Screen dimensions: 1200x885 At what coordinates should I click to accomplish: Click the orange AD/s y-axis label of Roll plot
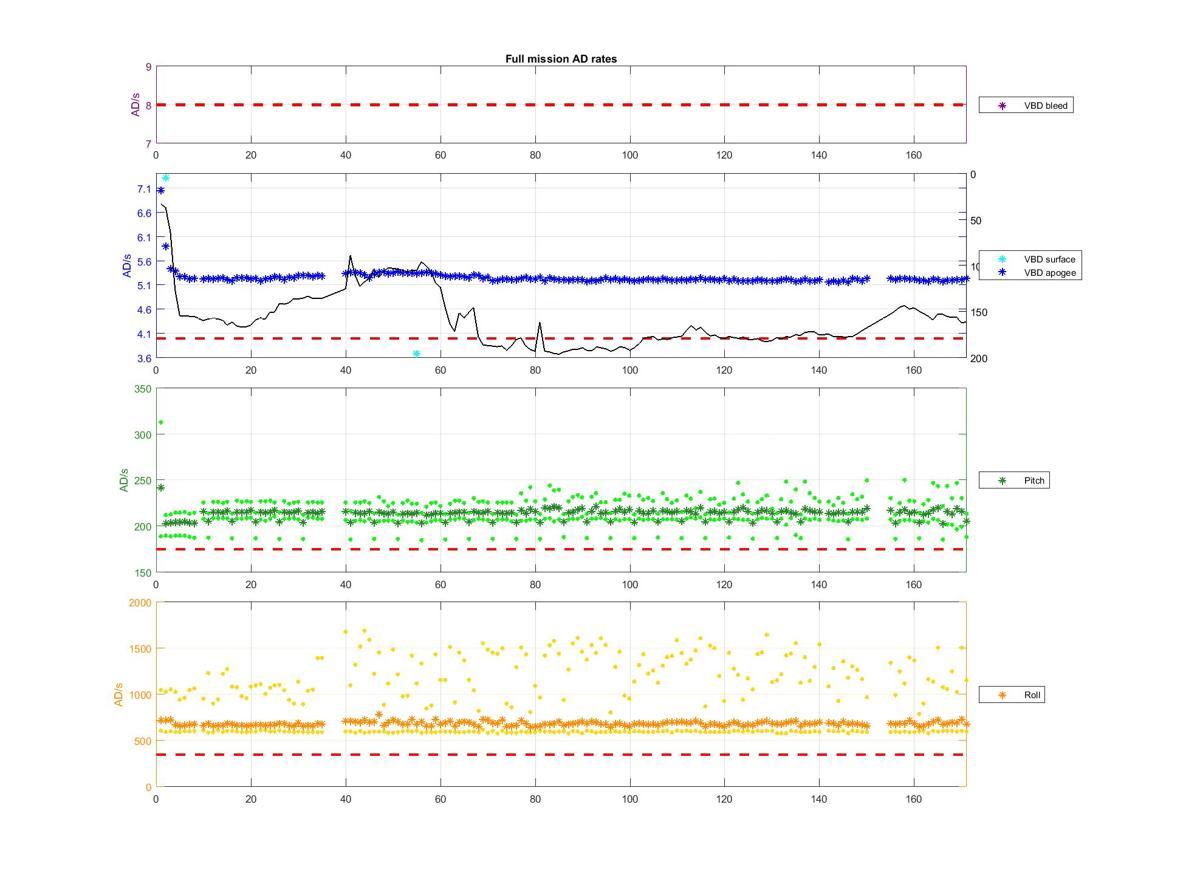(119, 694)
